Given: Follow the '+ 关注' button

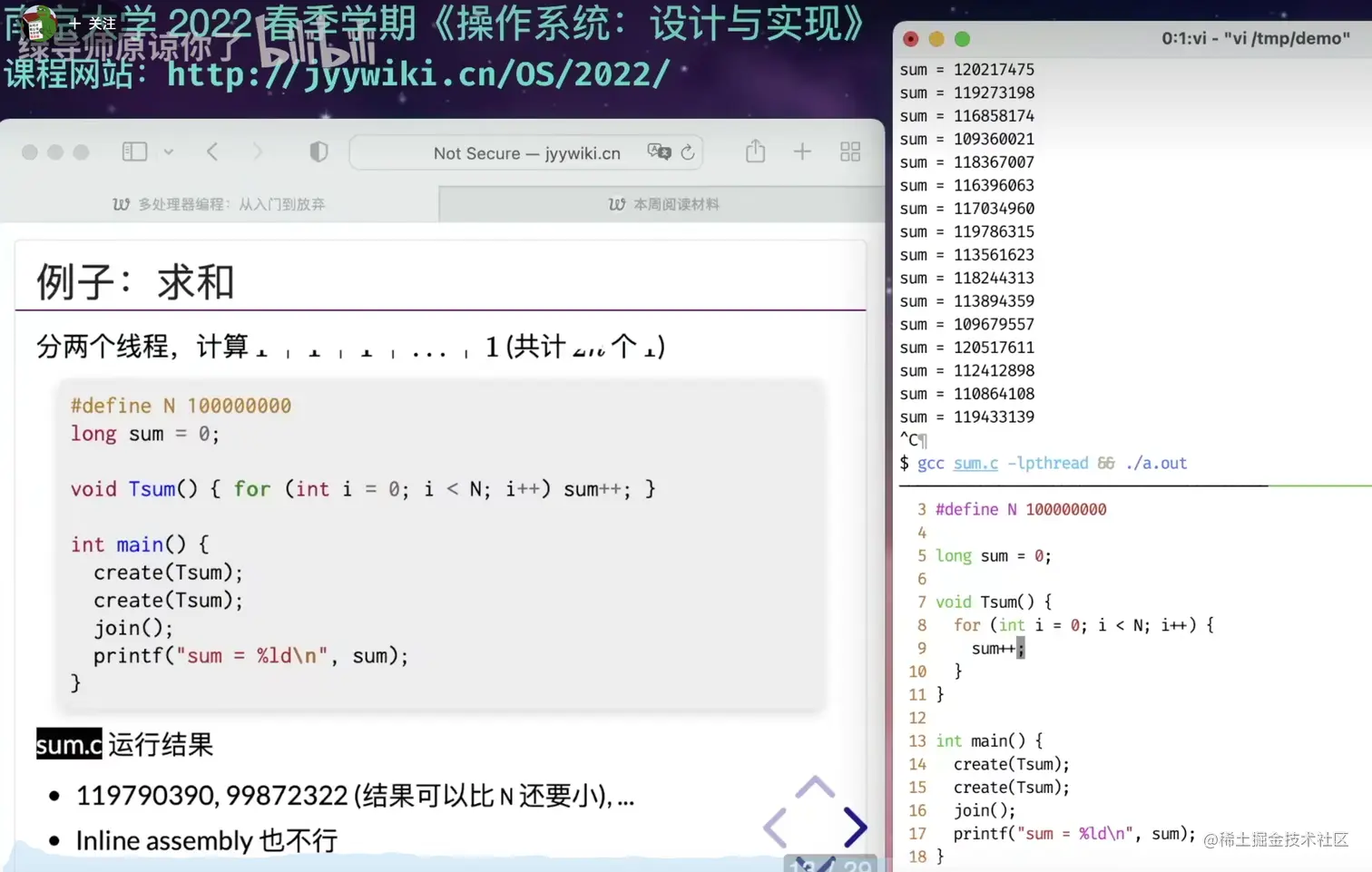Looking at the screenshot, I should [x=93, y=23].
